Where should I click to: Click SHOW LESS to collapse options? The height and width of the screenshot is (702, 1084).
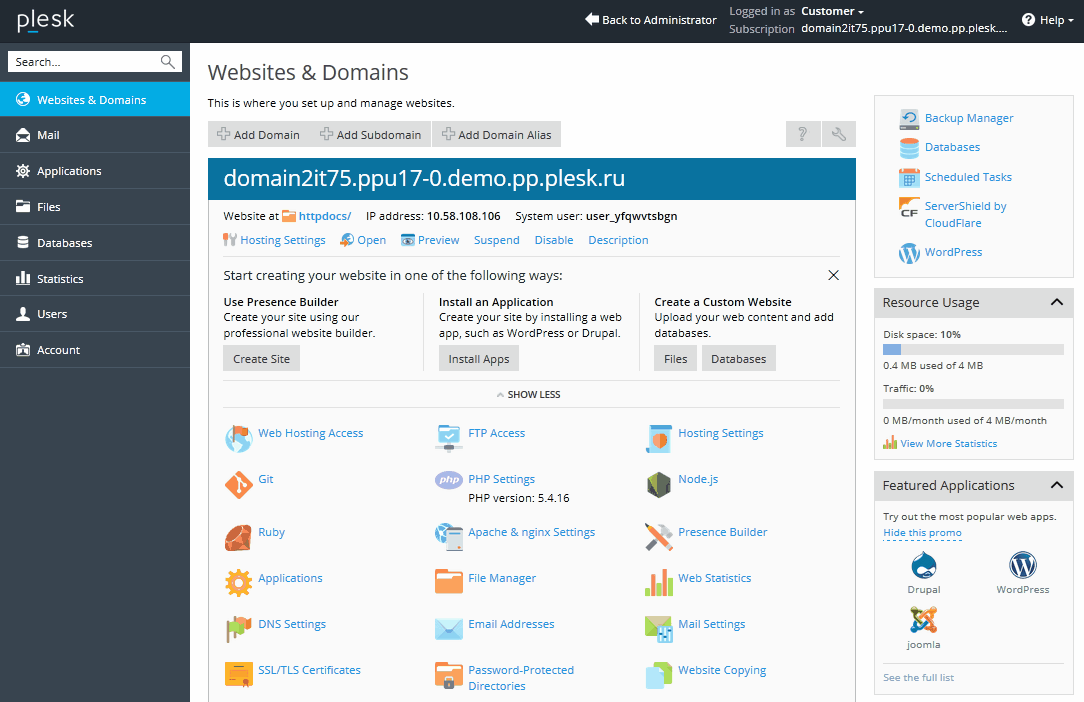coord(529,394)
